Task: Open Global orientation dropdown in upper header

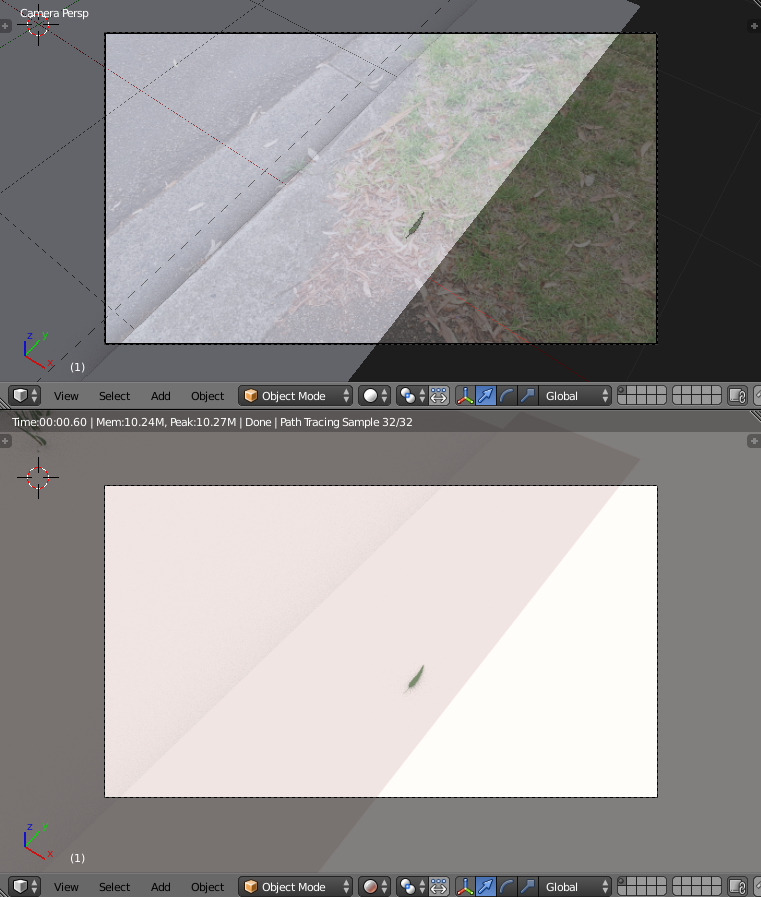Action: pos(575,396)
